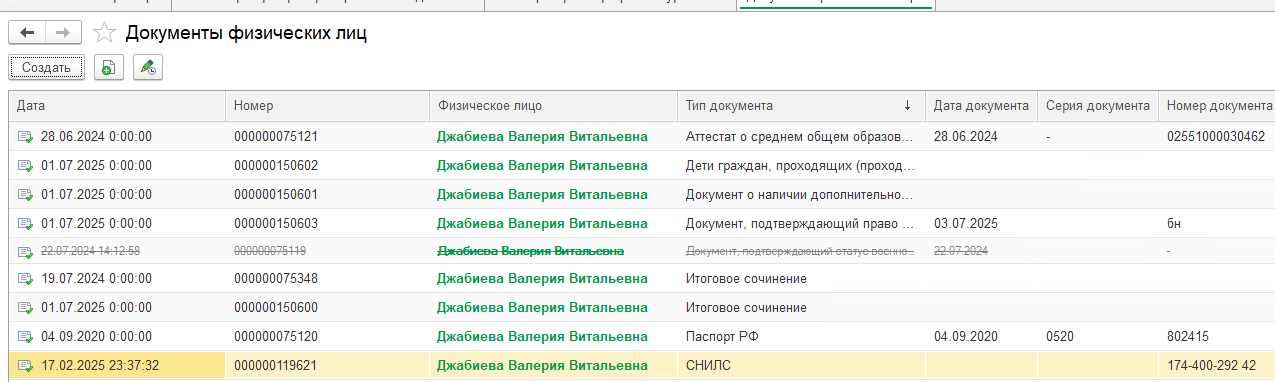The height and width of the screenshot is (382, 1275).
Task: Select passport number 802415 cell
Action: click(1187, 337)
